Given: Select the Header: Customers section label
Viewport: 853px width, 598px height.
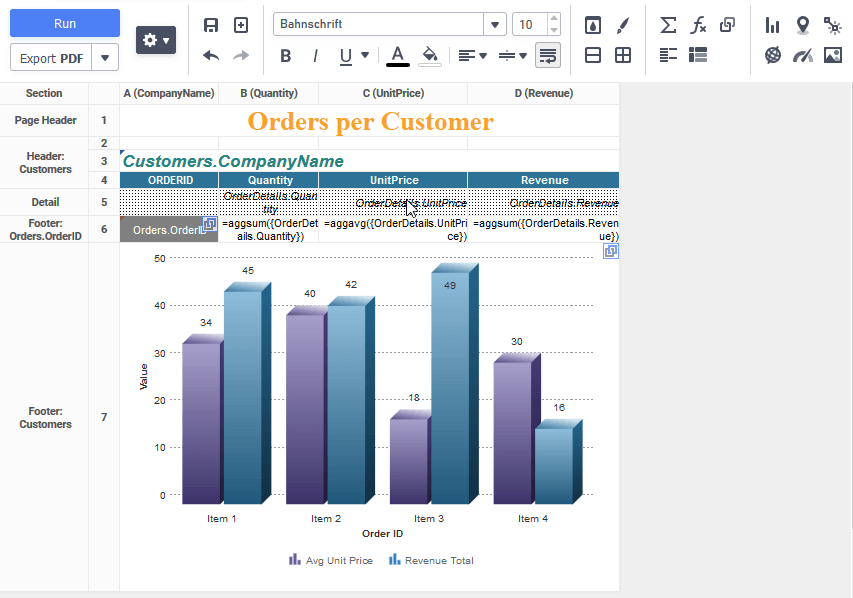Looking at the screenshot, I should click(x=45, y=163).
